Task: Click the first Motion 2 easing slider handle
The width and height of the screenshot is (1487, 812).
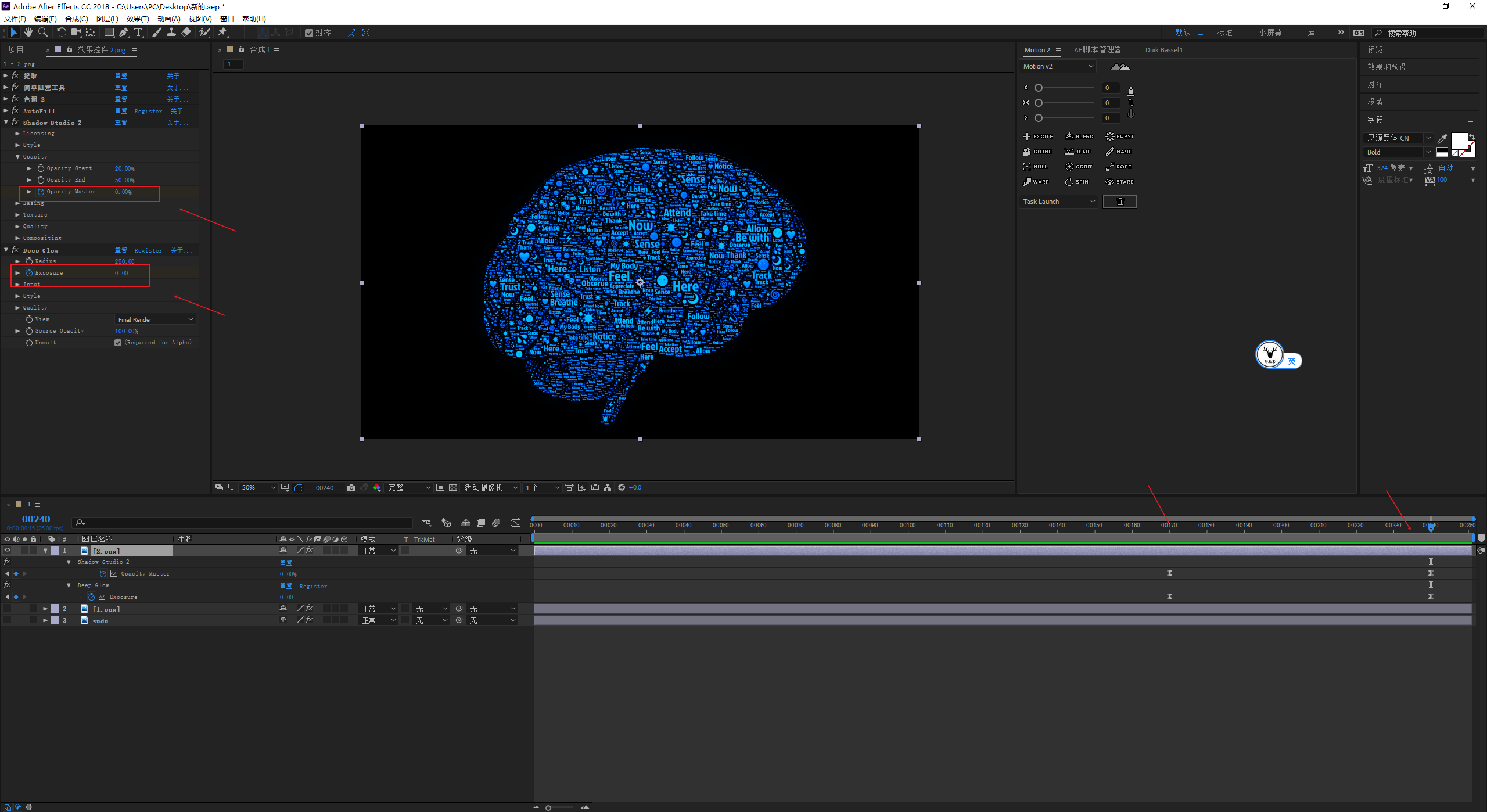Action: tap(1039, 88)
